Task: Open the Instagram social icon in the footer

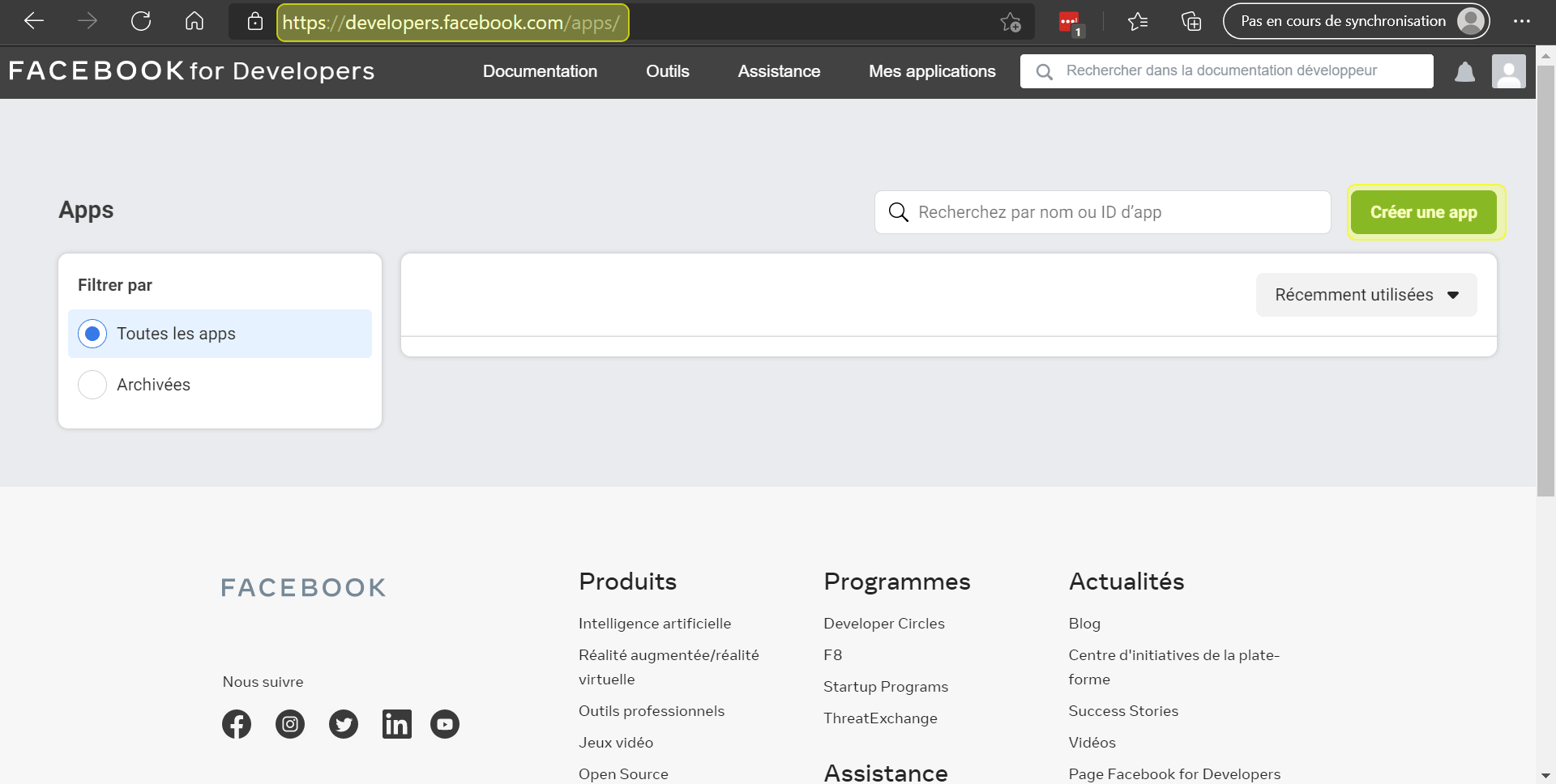Action: pos(290,724)
